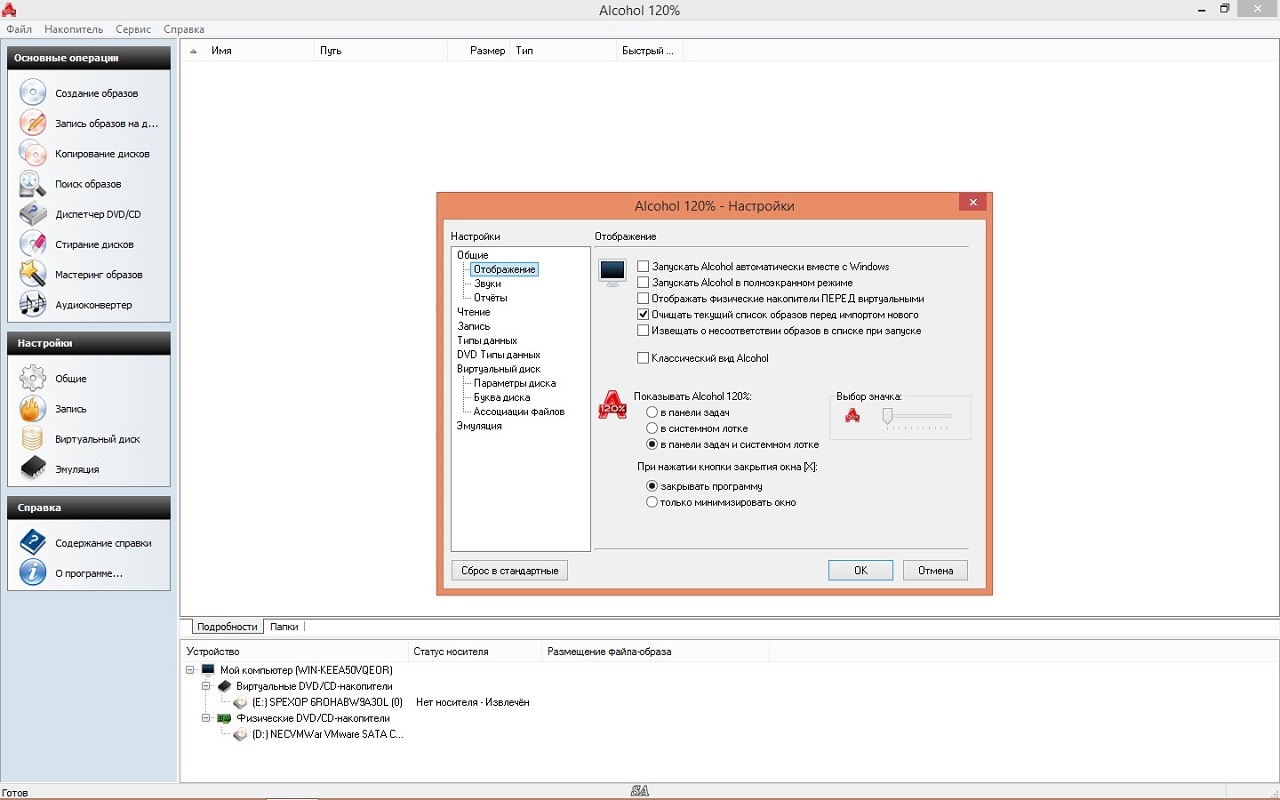Viewport: 1280px width, 800px height.
Task: Click the Содержание справки help icon
Action: point(33,543)
